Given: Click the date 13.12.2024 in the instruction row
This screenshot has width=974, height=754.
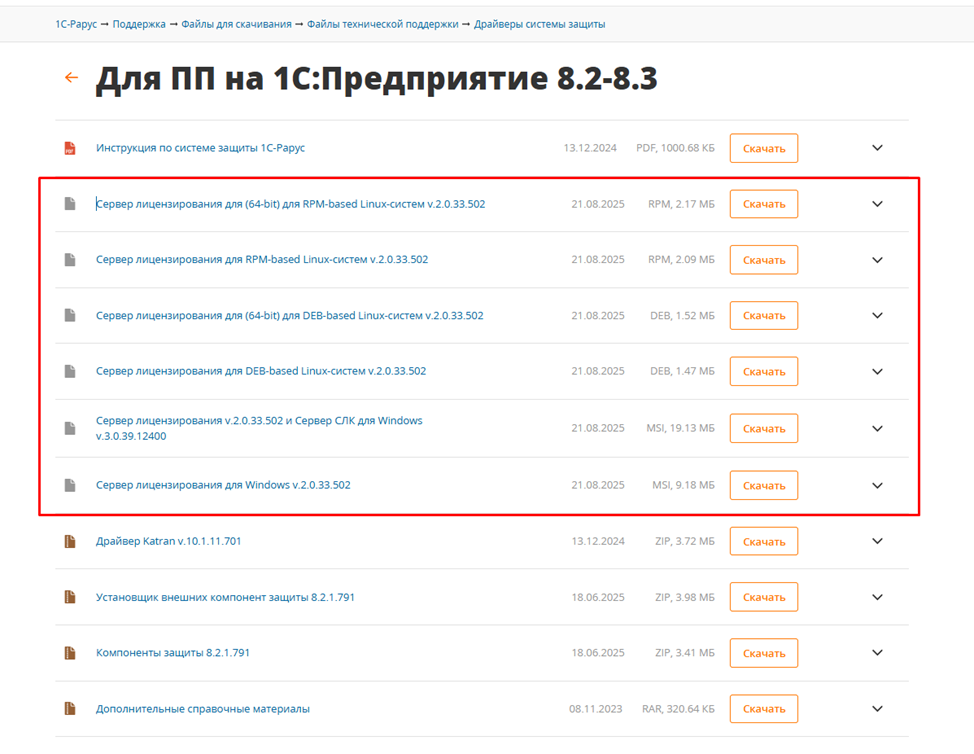Looking at the screenshot, I should coord(590,148).
